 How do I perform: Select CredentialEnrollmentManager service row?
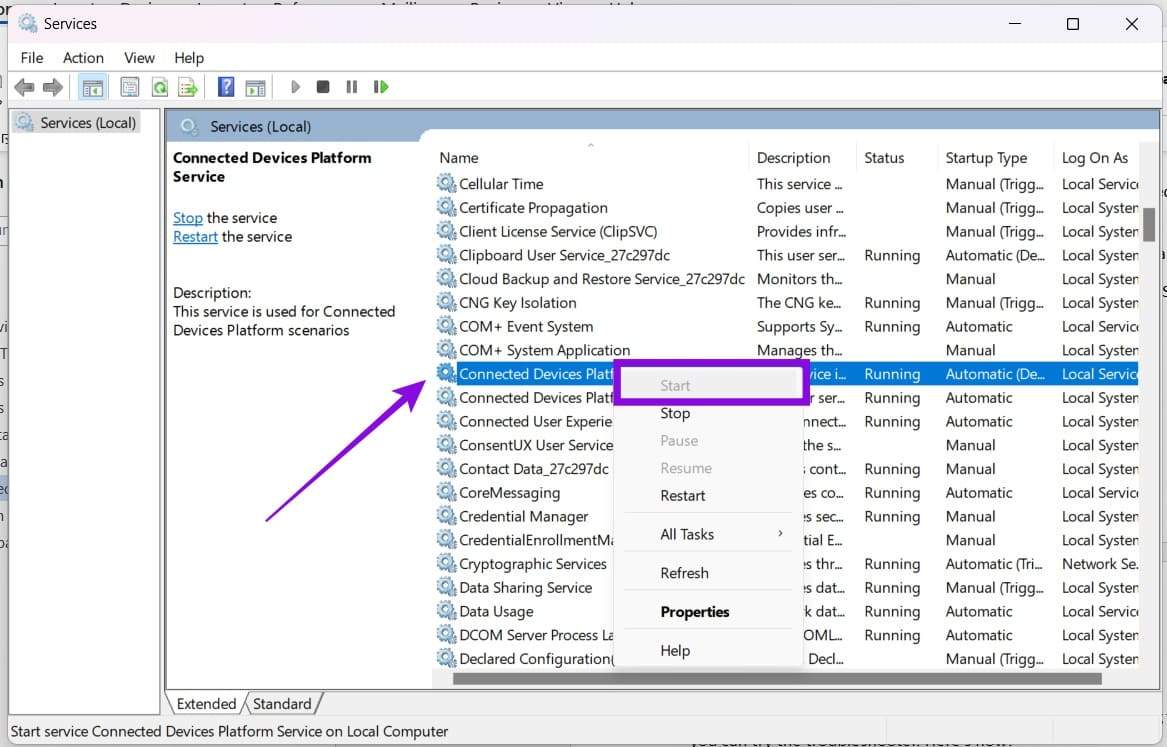tap(536, 539)
